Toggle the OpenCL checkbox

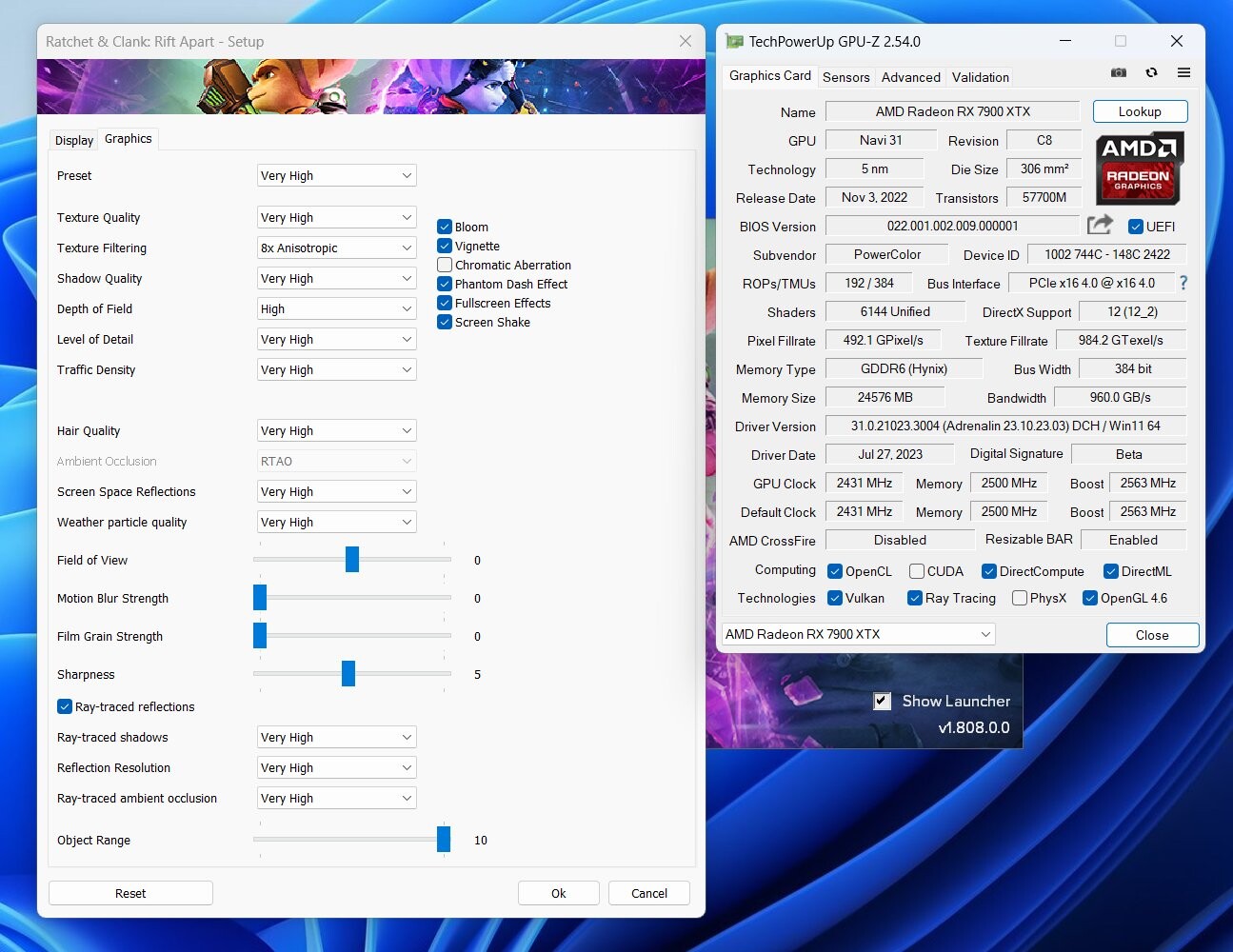coord(835,571)
